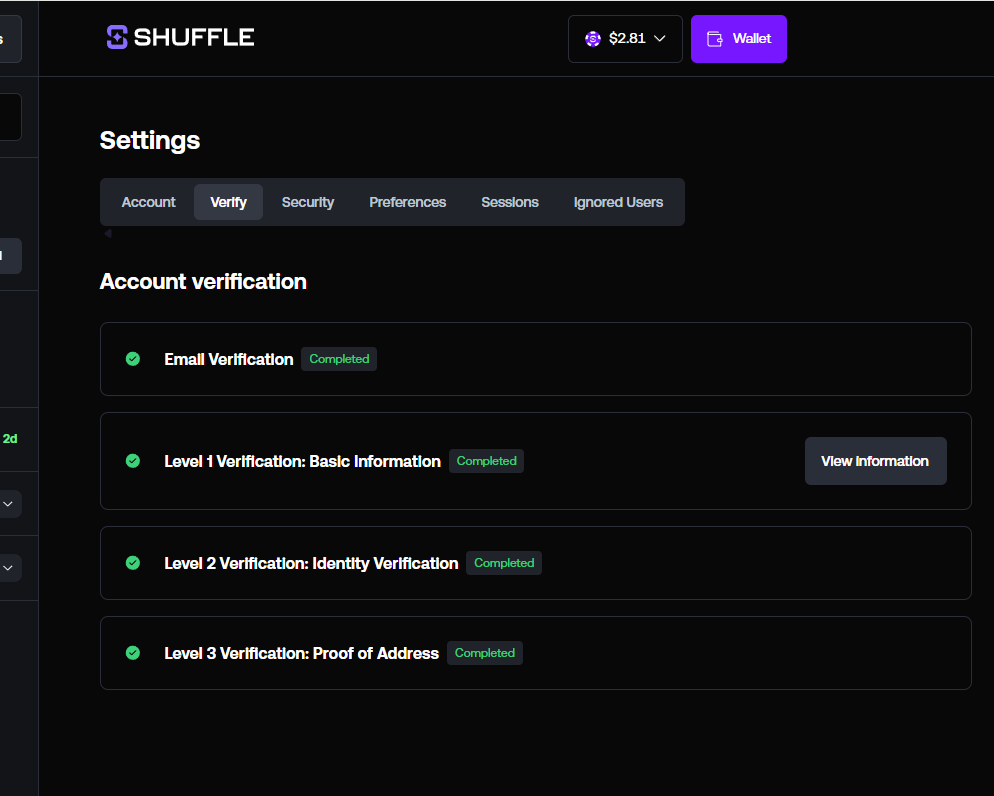Image resolution: width=994 pixels, height=796 pixels.
Task: Go to the Preferences tab
Action: [407, 202]
